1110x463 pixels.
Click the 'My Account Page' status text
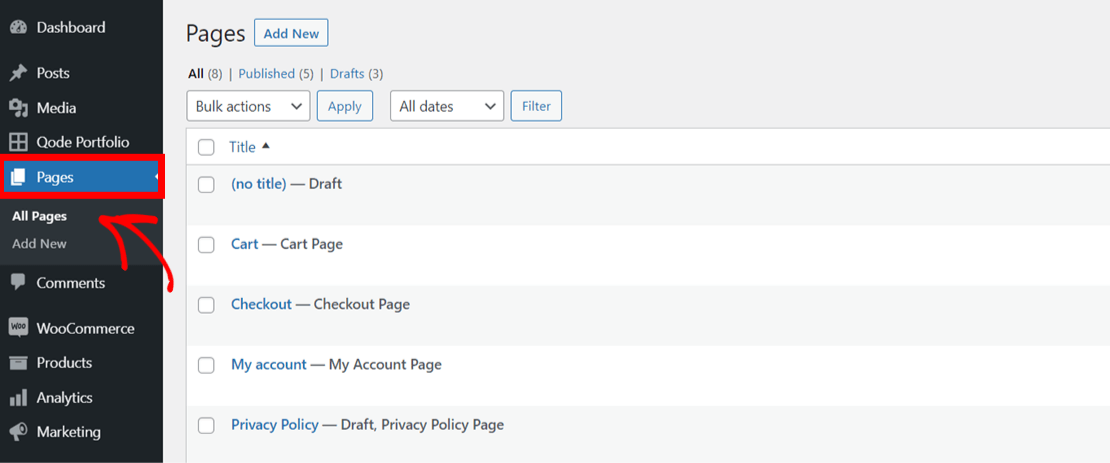[385, 365]
